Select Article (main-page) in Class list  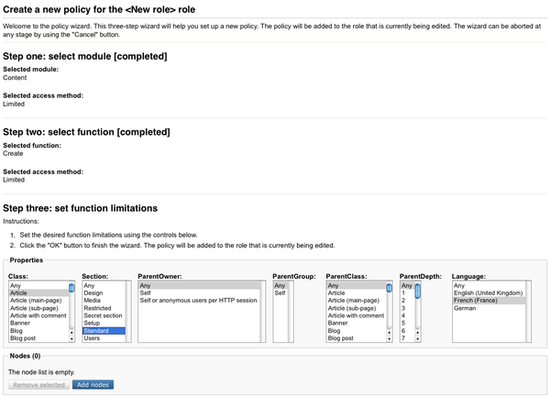coord(39,301)
